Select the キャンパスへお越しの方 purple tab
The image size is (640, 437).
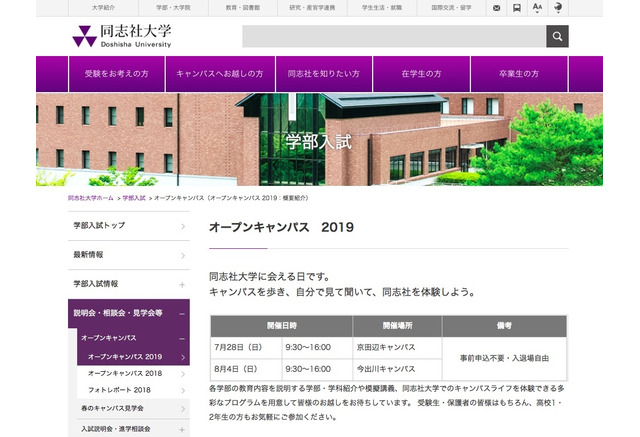(x=220, y=74)
